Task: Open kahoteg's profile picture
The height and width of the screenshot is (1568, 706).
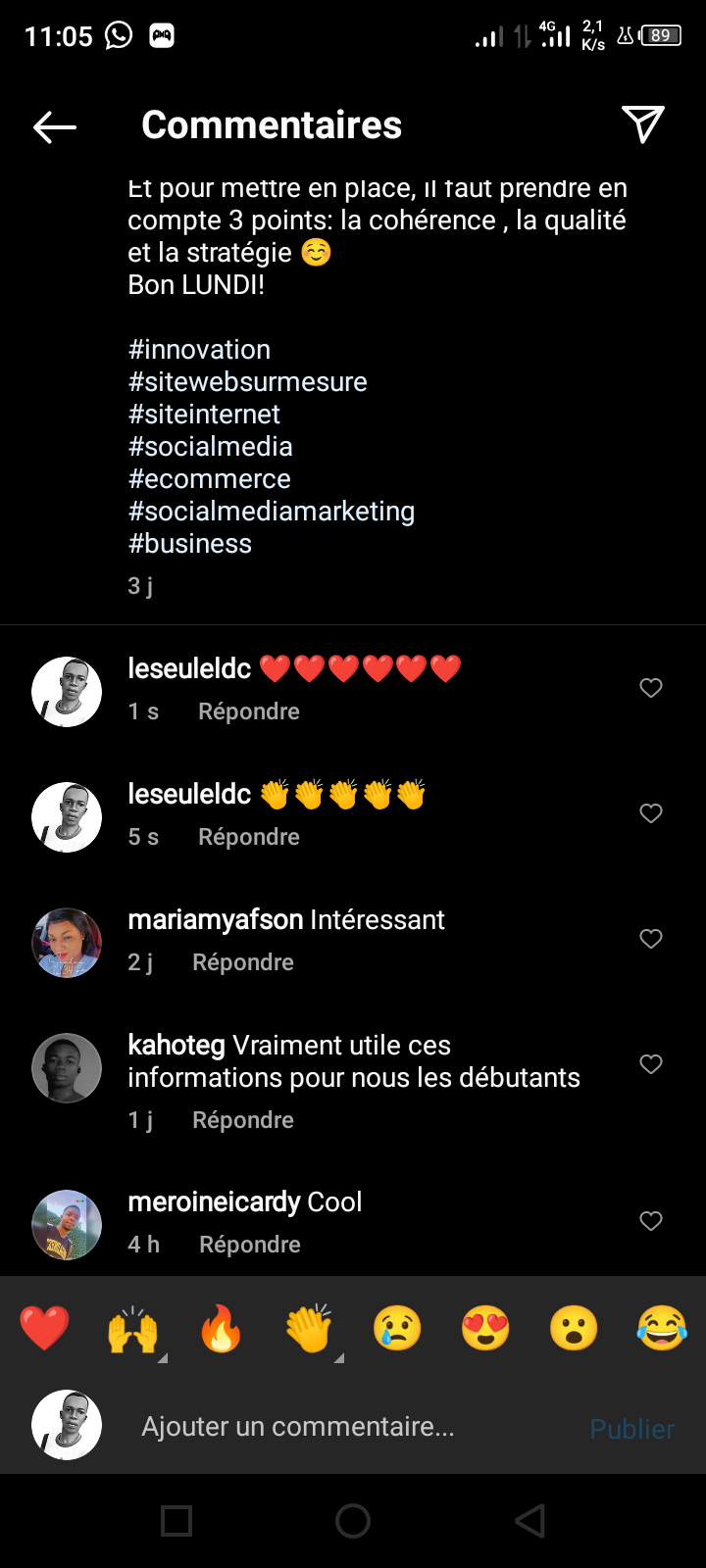Action: tap(67, 1068)
